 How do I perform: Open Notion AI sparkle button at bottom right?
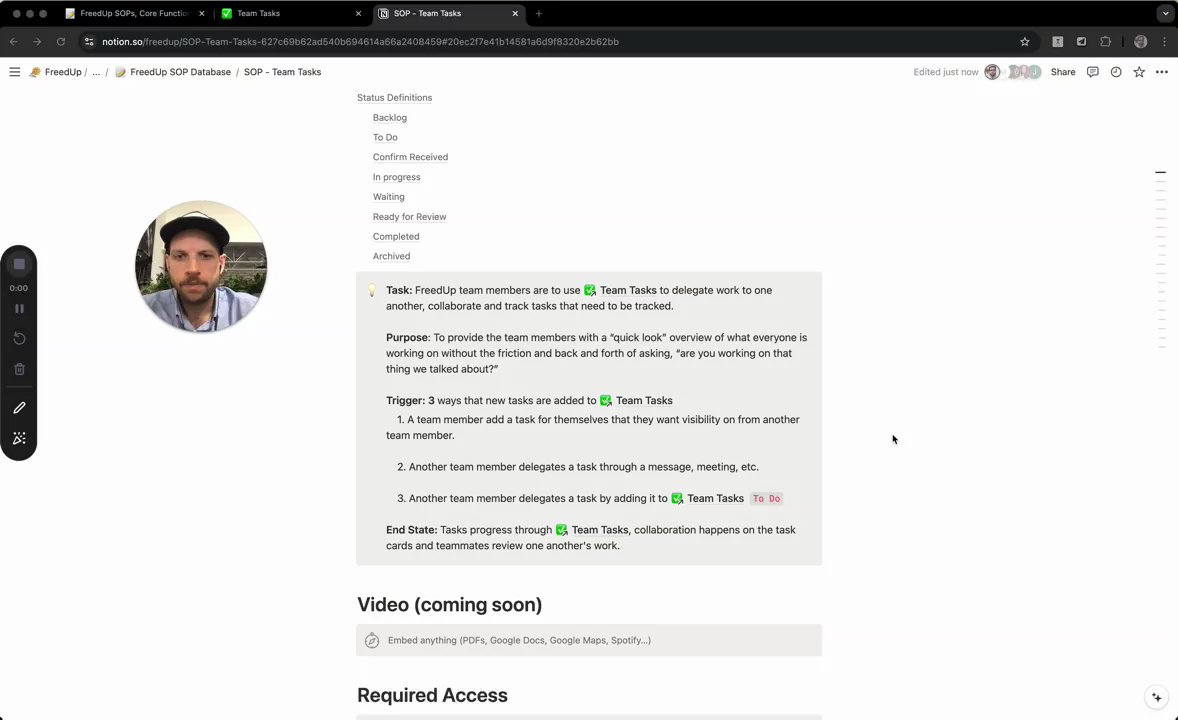[1157, 697]
